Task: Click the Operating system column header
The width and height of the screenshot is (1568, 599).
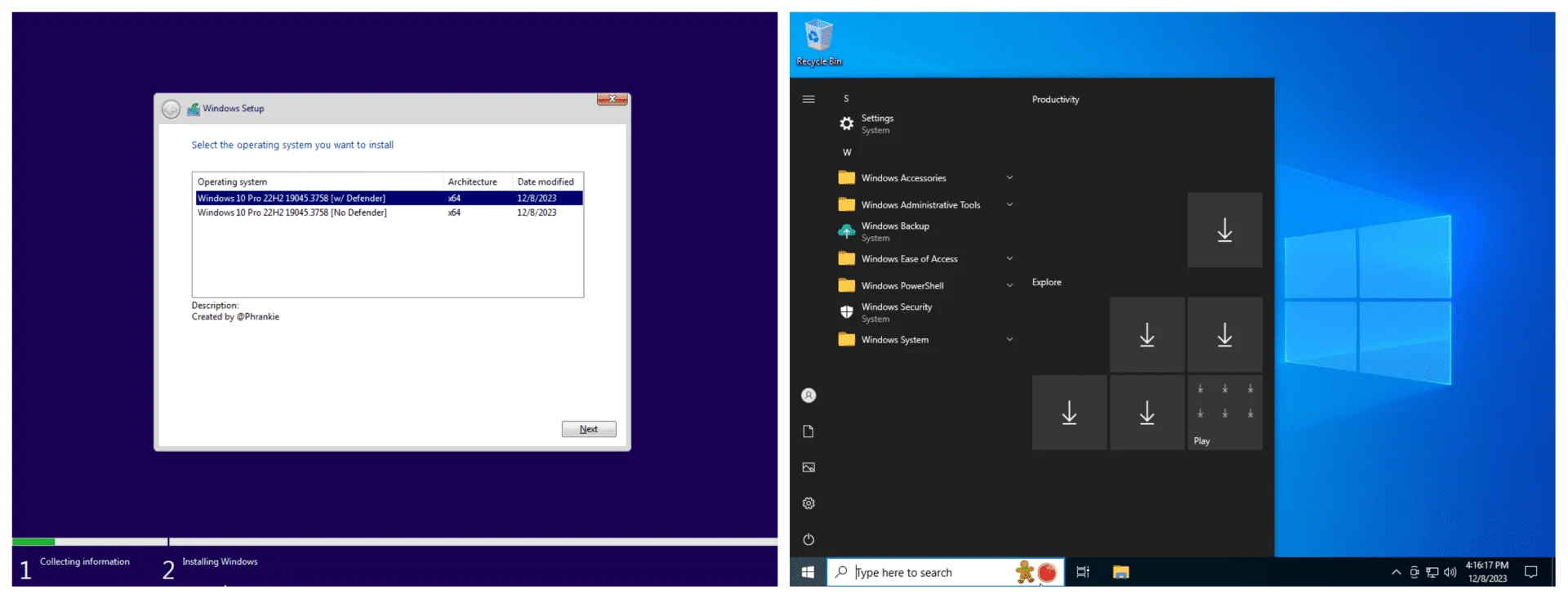Action: (x=318, y=181)
